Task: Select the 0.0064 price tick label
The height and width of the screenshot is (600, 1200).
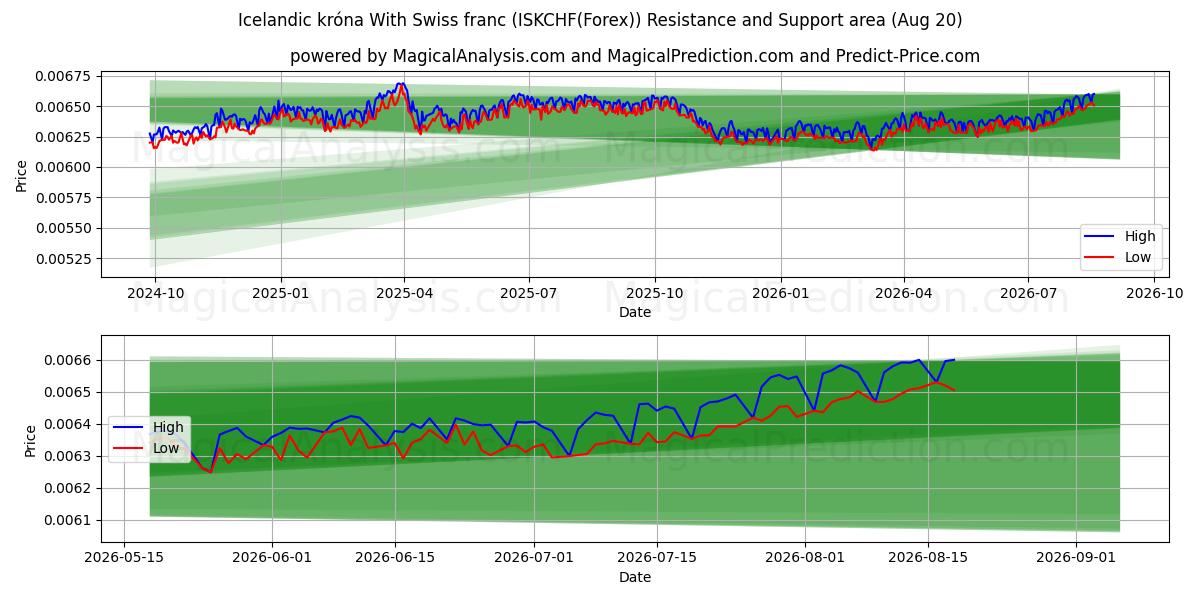Action: tap(66, 424)
